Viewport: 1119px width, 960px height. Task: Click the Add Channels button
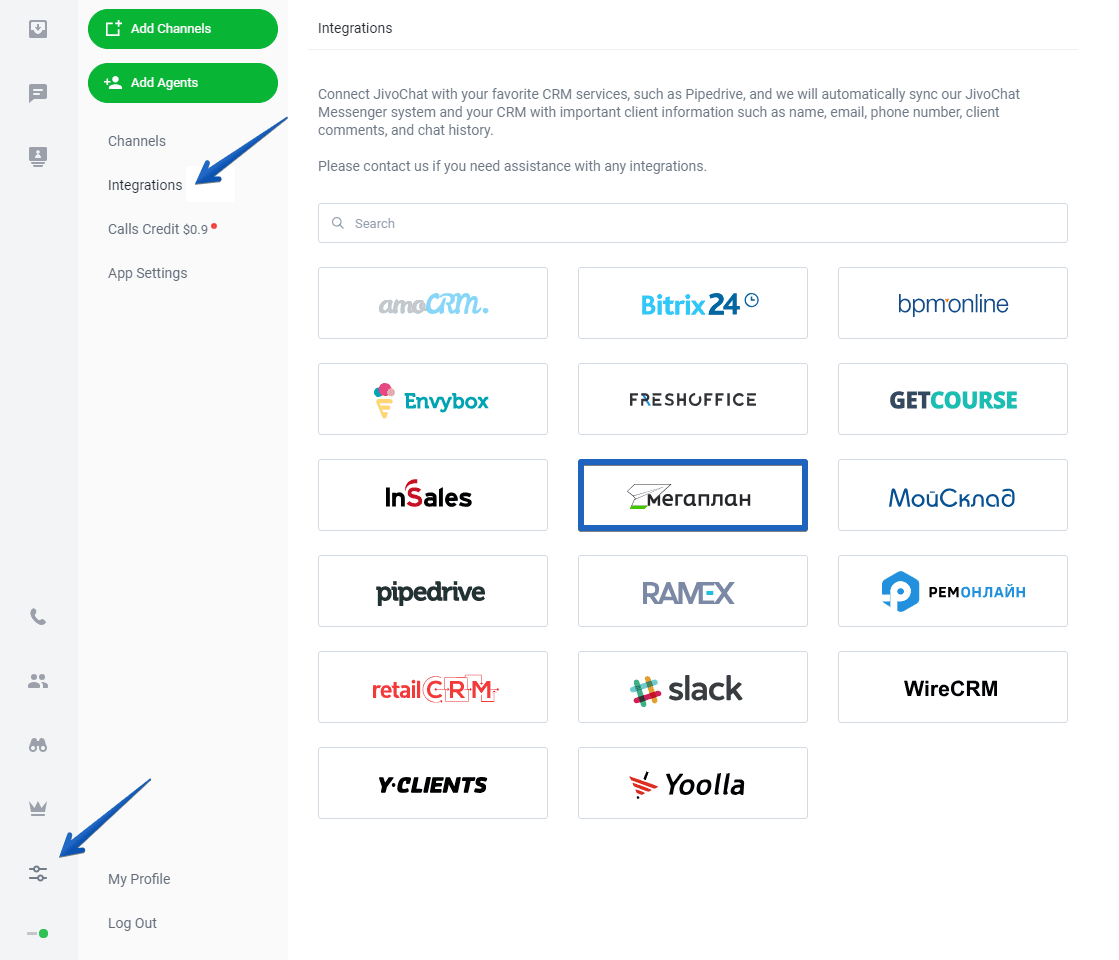click(x=183, y=29)
